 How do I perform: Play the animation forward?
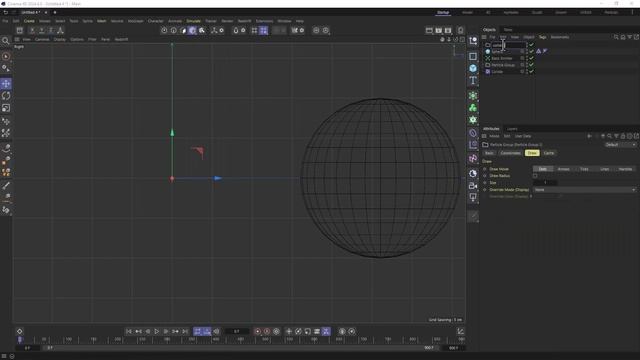point(157,331)
